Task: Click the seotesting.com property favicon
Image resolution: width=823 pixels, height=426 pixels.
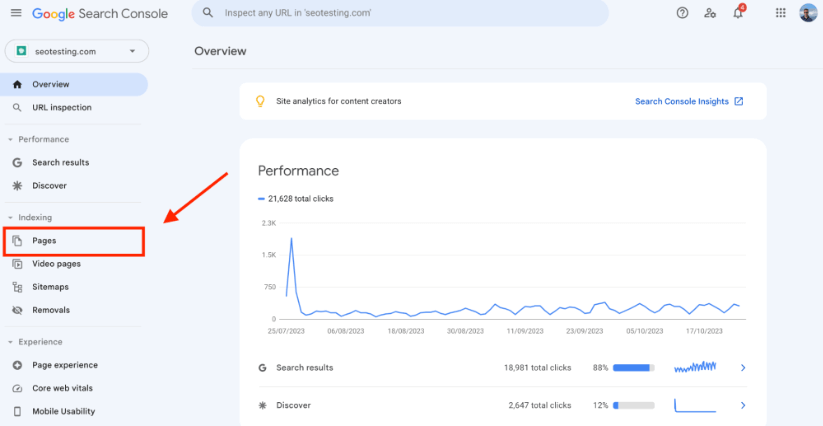Action: pyautogui.click(x=22, y=51)
